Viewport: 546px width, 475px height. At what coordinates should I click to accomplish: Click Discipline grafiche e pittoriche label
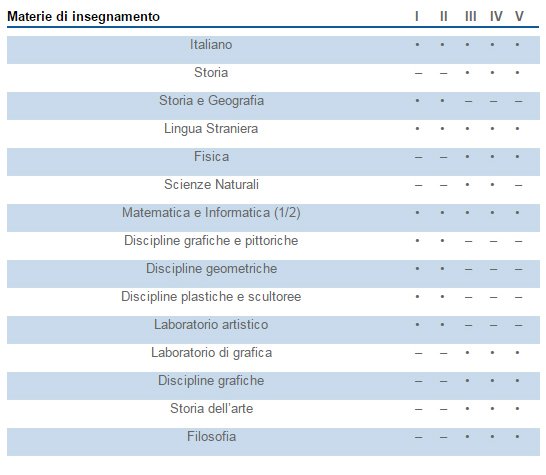pos(211,241)
